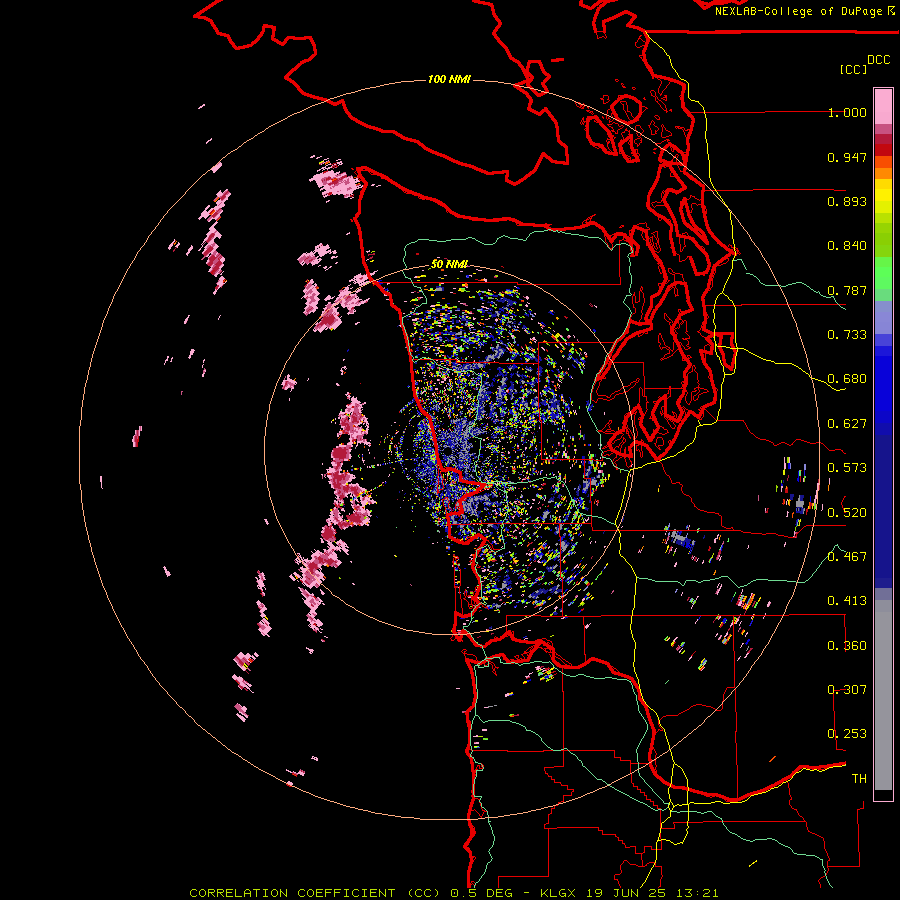The width and height of the screenshot is (900, 900).
Task: Pick the long gray segment of the color bar
Action: 883,695
